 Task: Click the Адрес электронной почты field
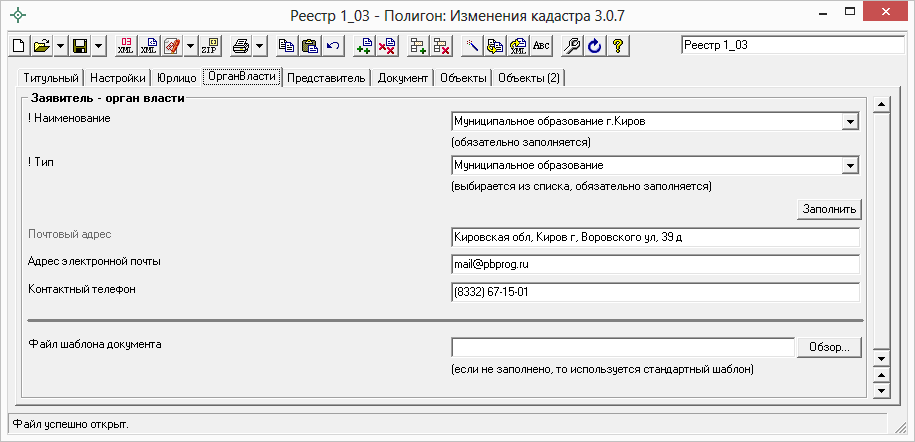click(x=655, y=264)
